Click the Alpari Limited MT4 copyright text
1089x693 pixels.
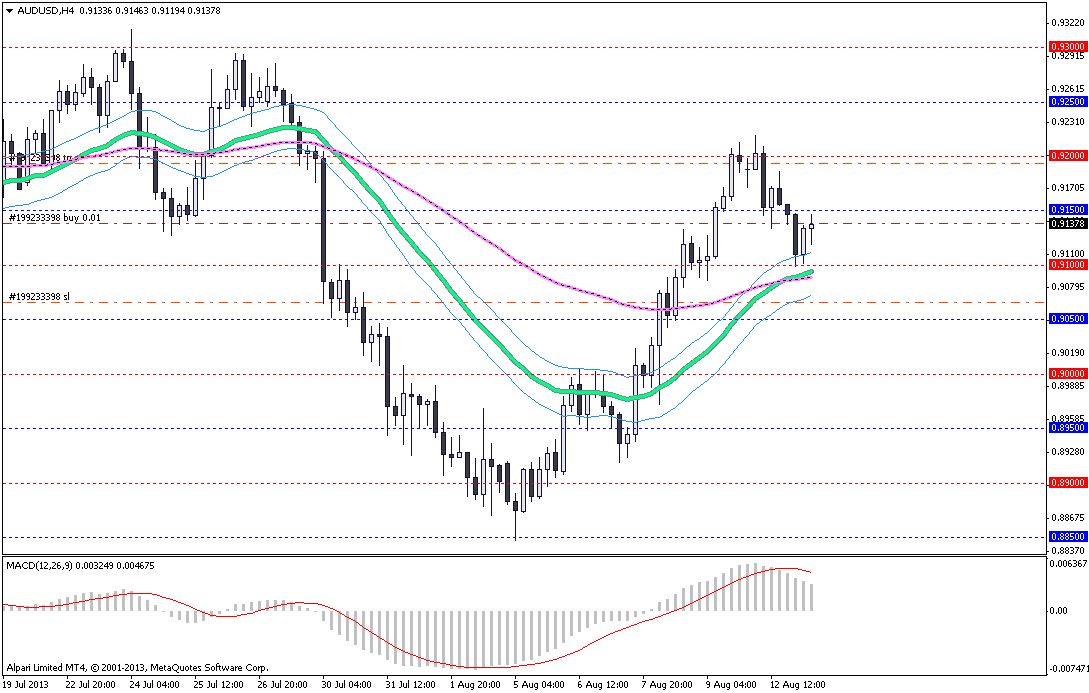138,668
